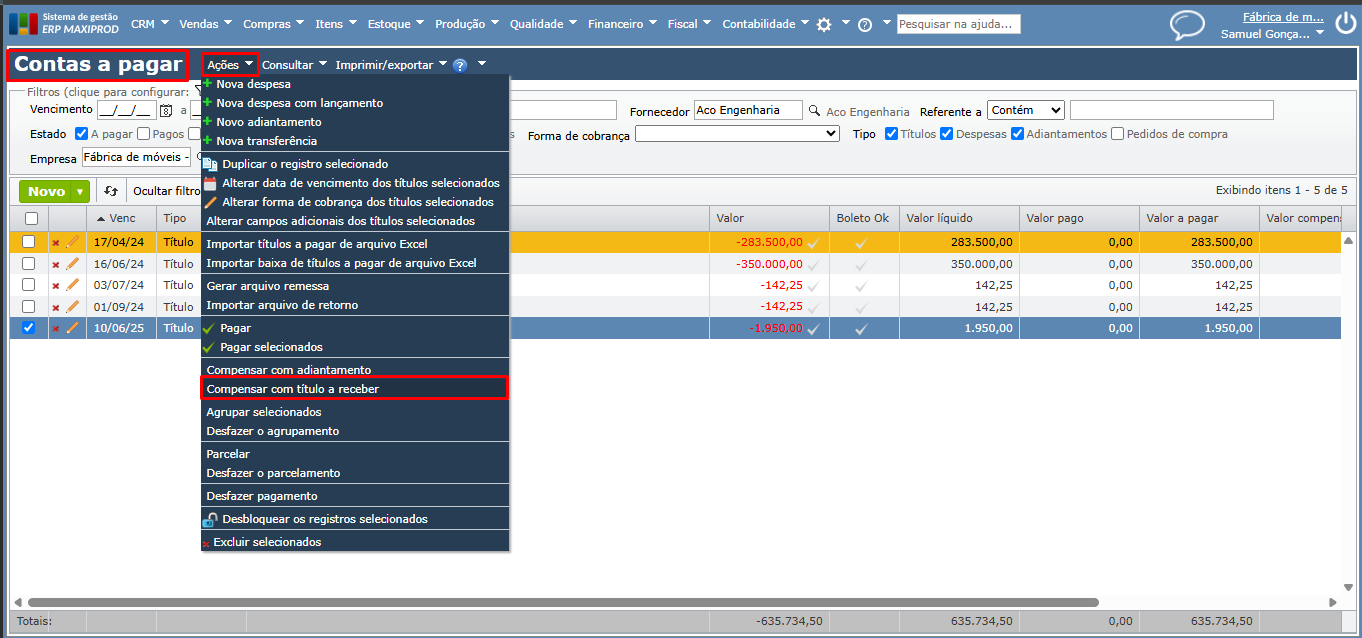
Task: Toggle the Pagos checkbox
Action: pyautogui.click(x=143, y=134)
